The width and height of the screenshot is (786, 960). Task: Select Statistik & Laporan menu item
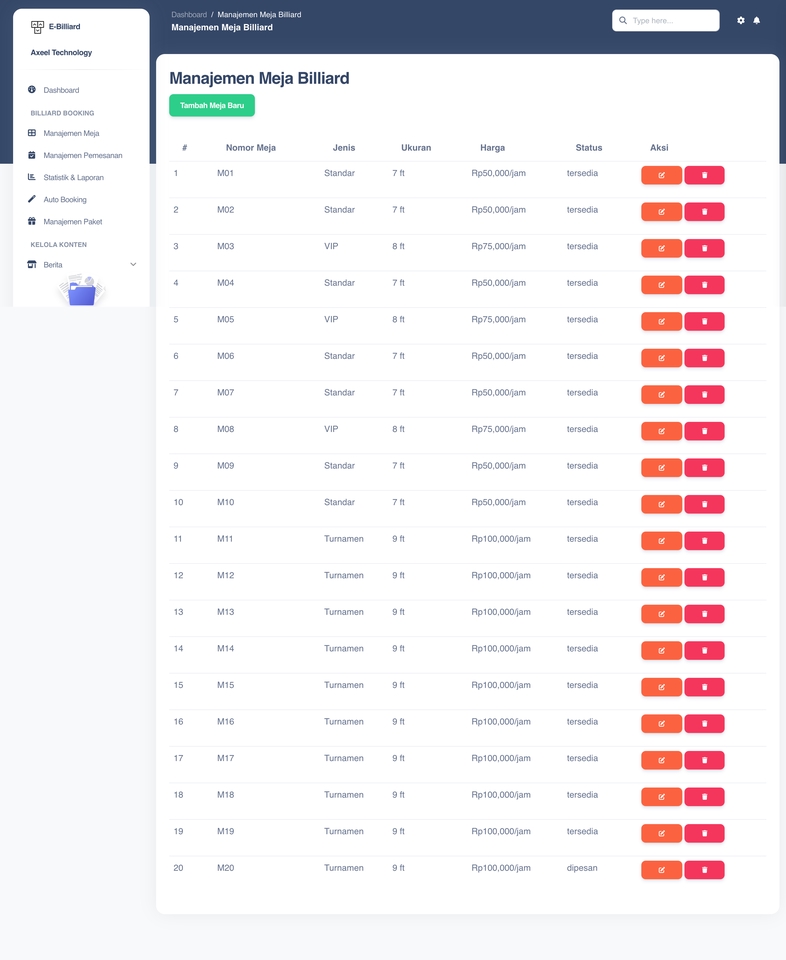pos(73,177)
